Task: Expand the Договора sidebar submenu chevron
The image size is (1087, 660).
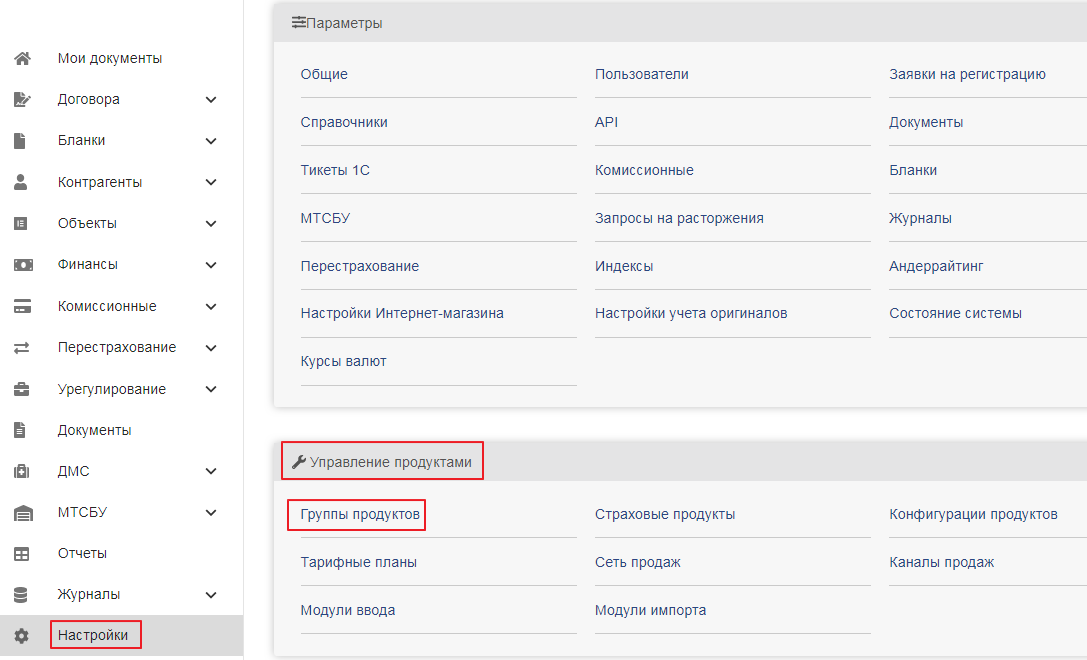Action: (x=211, y=100)
